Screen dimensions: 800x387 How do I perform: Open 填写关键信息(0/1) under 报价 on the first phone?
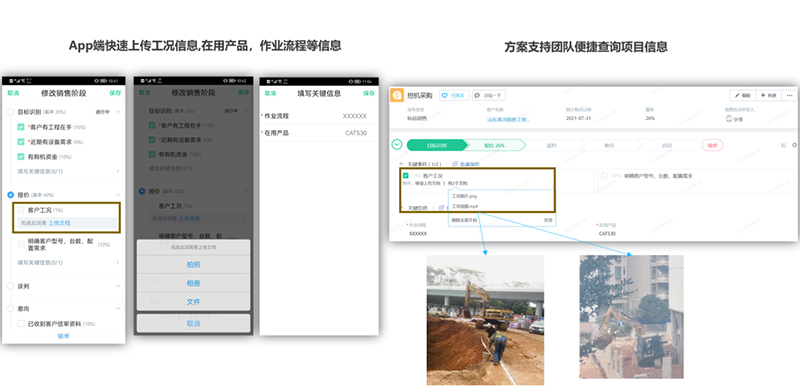click(x=68, y=263)
